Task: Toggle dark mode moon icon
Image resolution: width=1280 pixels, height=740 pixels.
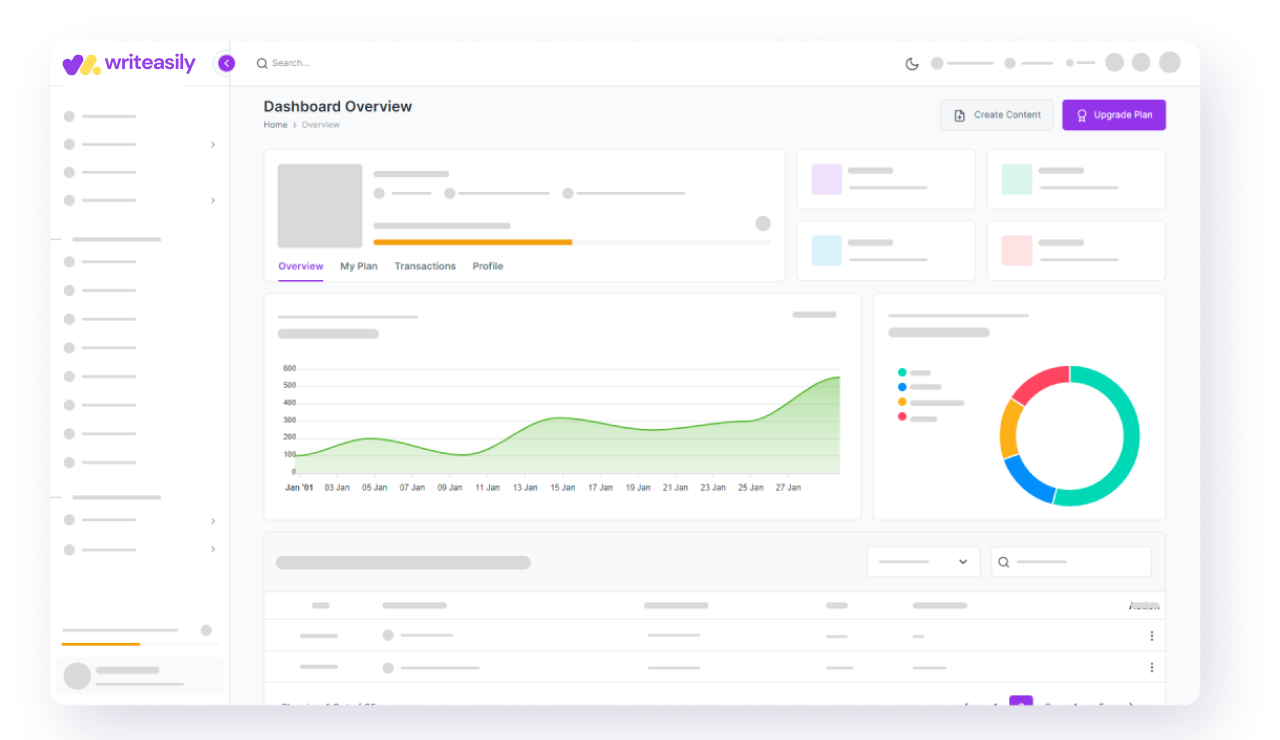Action: (x=912, y=64)
